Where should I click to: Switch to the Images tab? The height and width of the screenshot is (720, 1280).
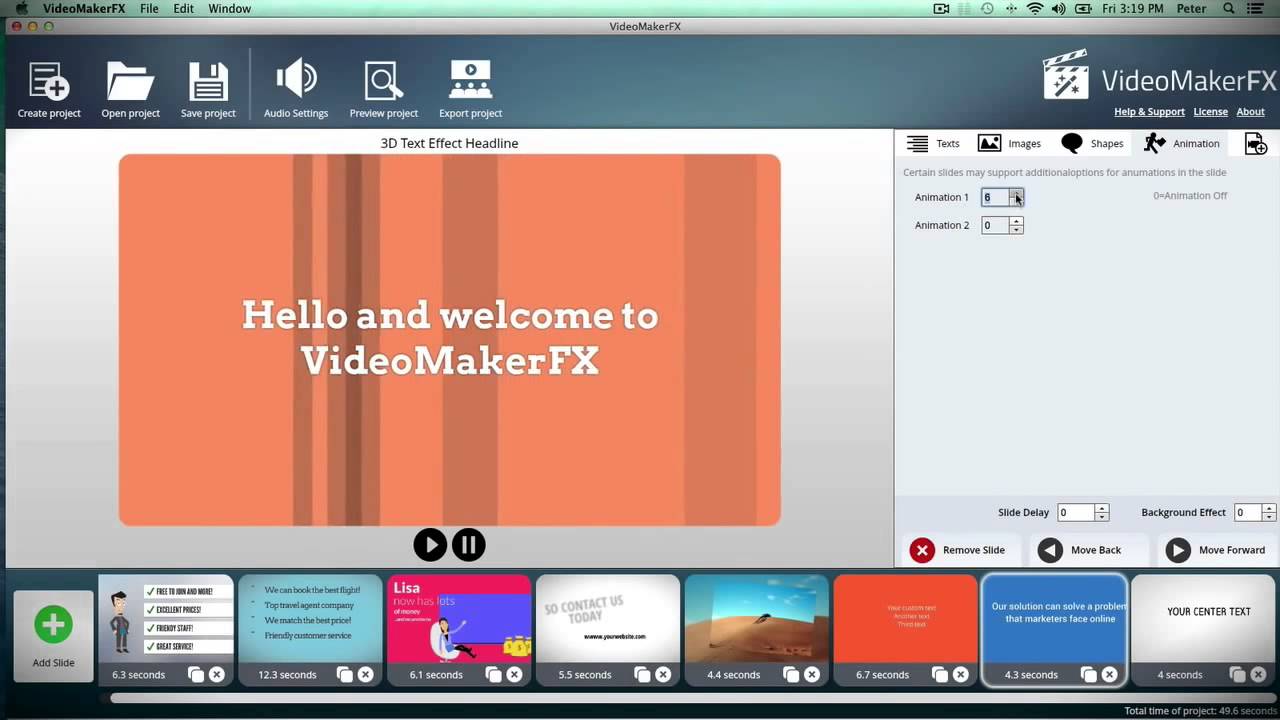(1009, 144)
